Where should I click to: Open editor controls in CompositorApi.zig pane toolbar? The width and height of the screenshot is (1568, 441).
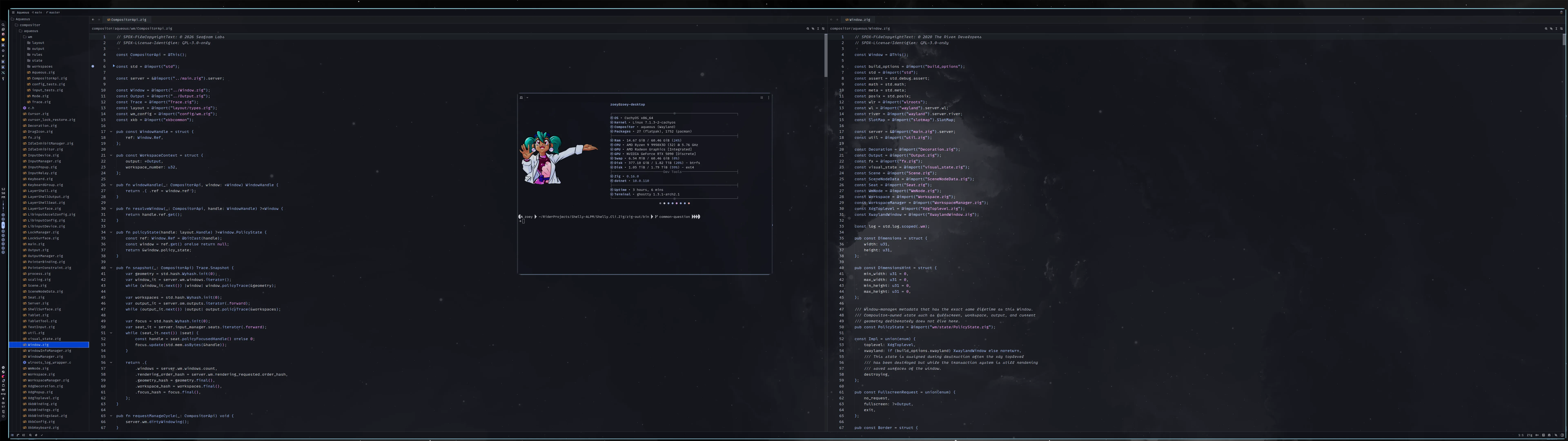coord(824,29)
